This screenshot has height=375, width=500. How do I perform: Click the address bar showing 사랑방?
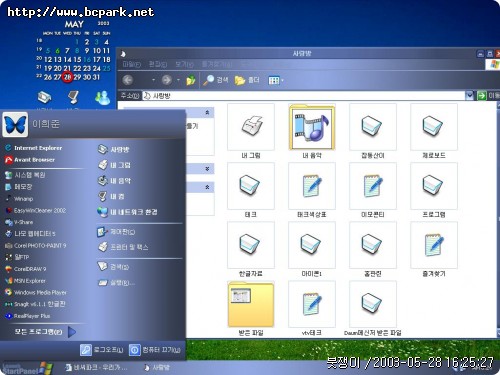tap(303, 96)
